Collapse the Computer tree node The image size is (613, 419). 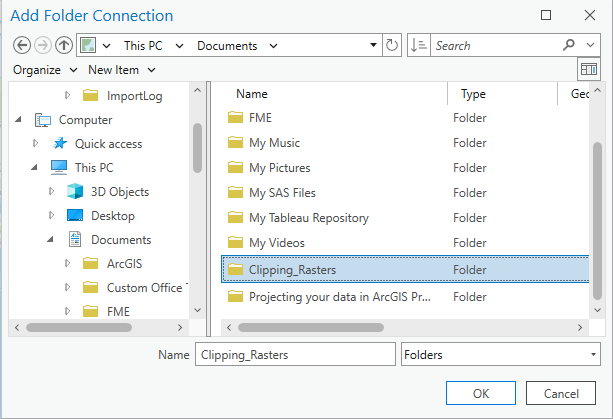click(x=18, y=120)
